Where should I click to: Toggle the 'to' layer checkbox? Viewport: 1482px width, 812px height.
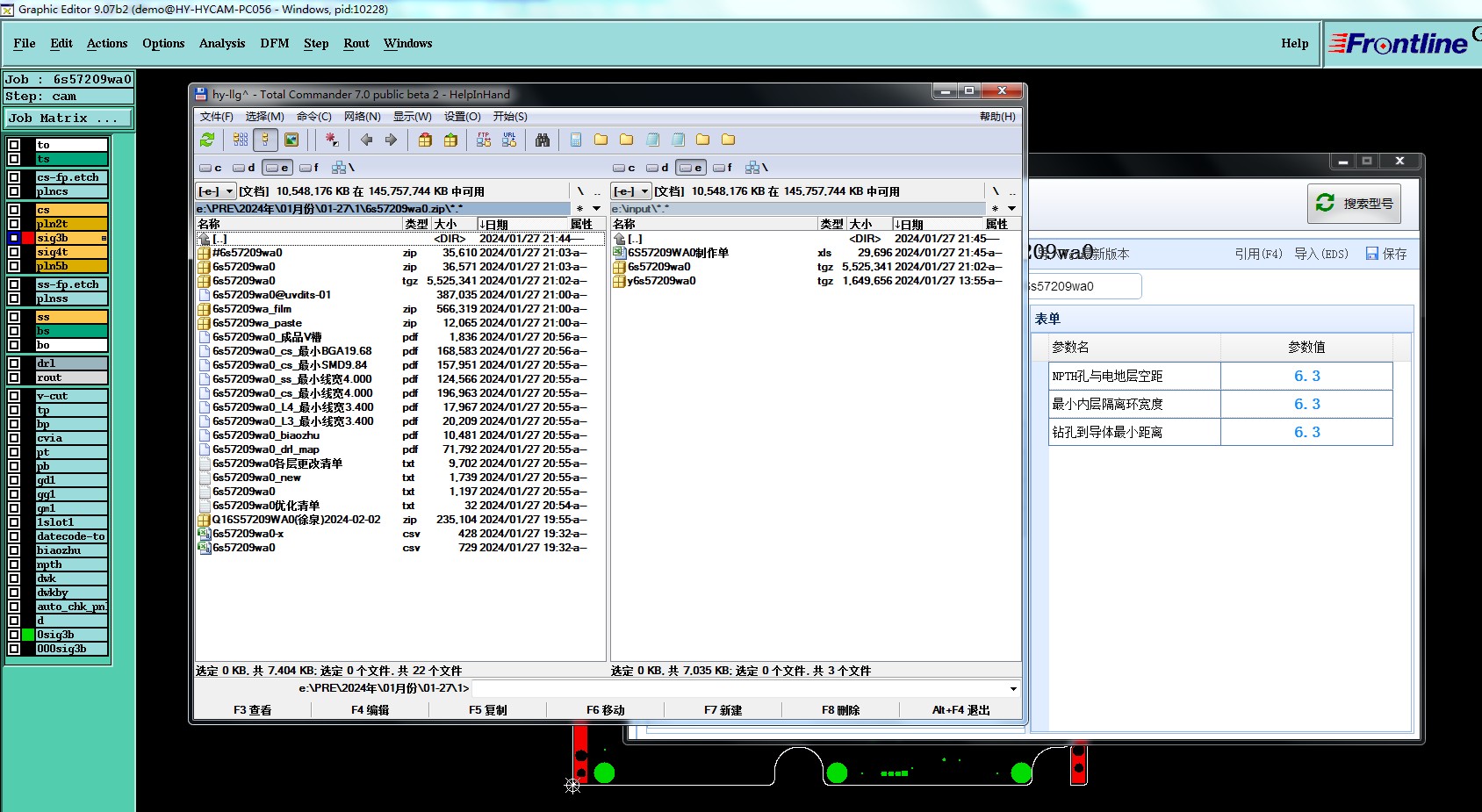(14, 145)
